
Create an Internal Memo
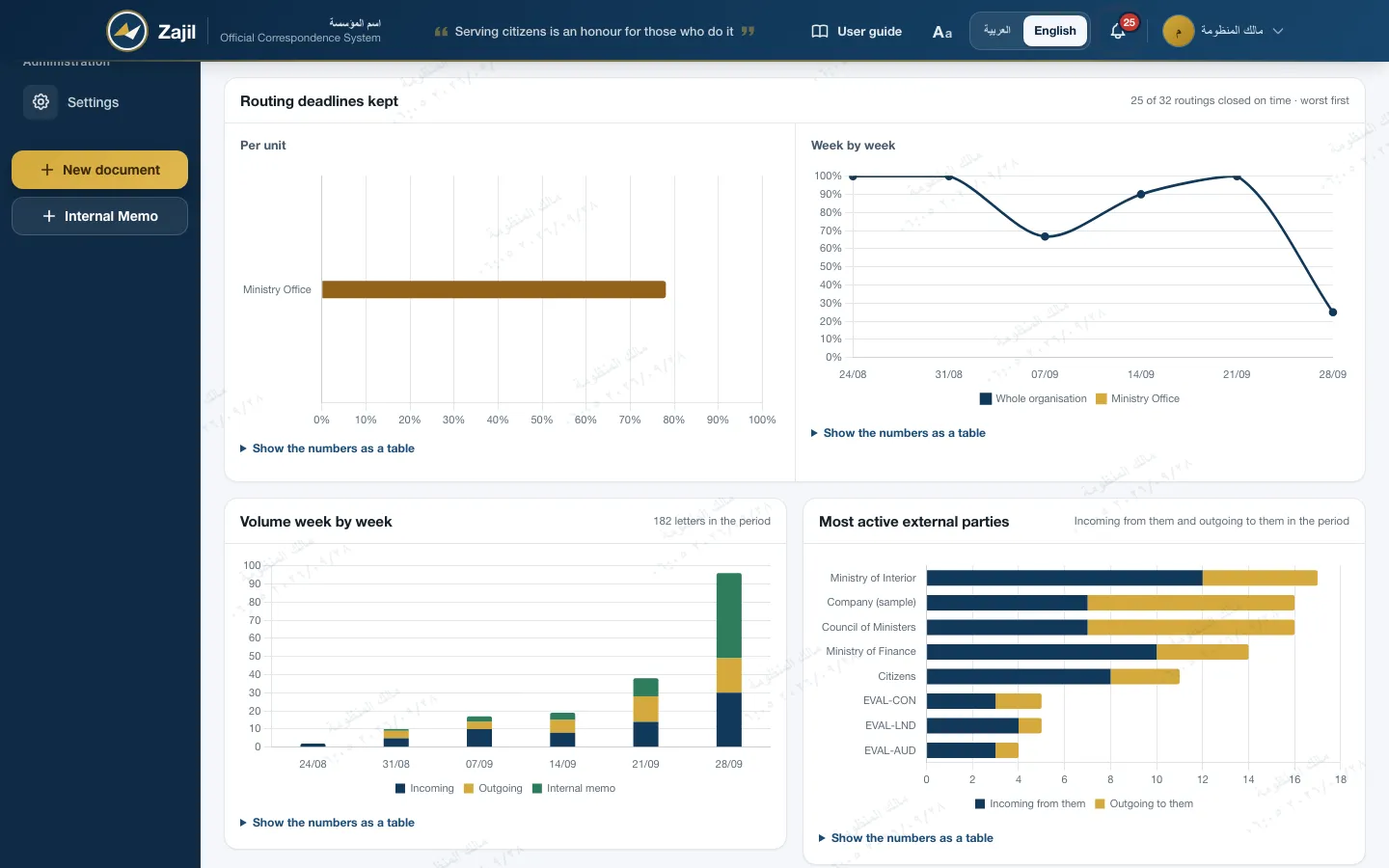click(99, 216)
